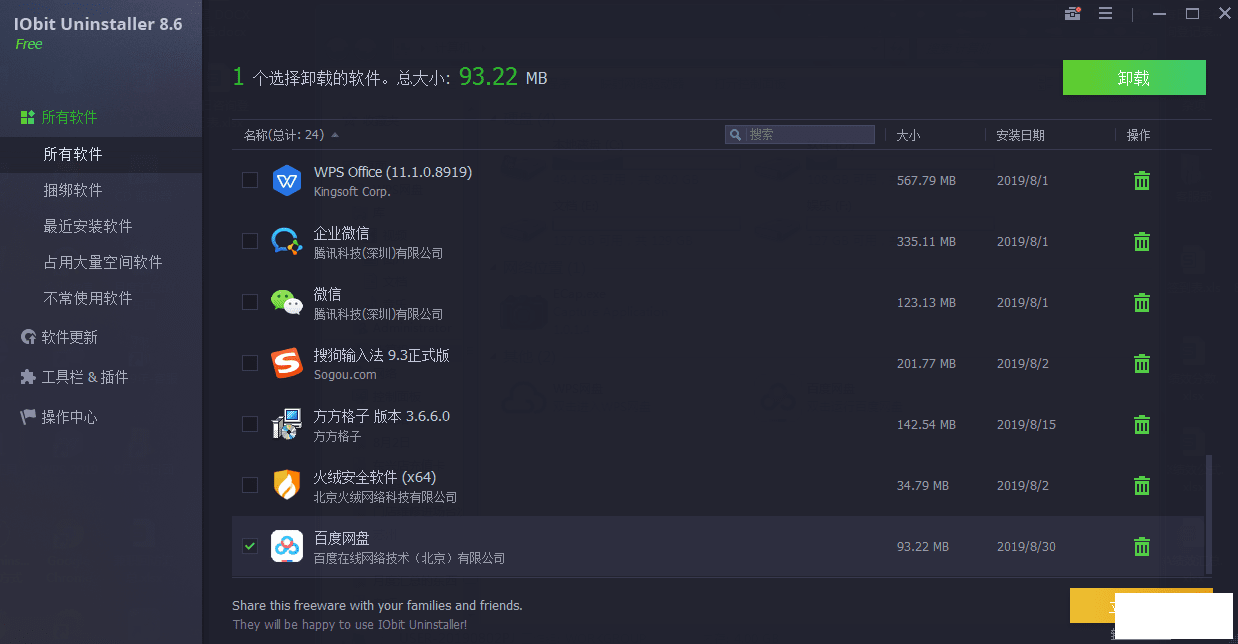Viewport: 1238px width, 644px height.
Task: Open the hamburger options menu
Action: (x=1105, y=14)
